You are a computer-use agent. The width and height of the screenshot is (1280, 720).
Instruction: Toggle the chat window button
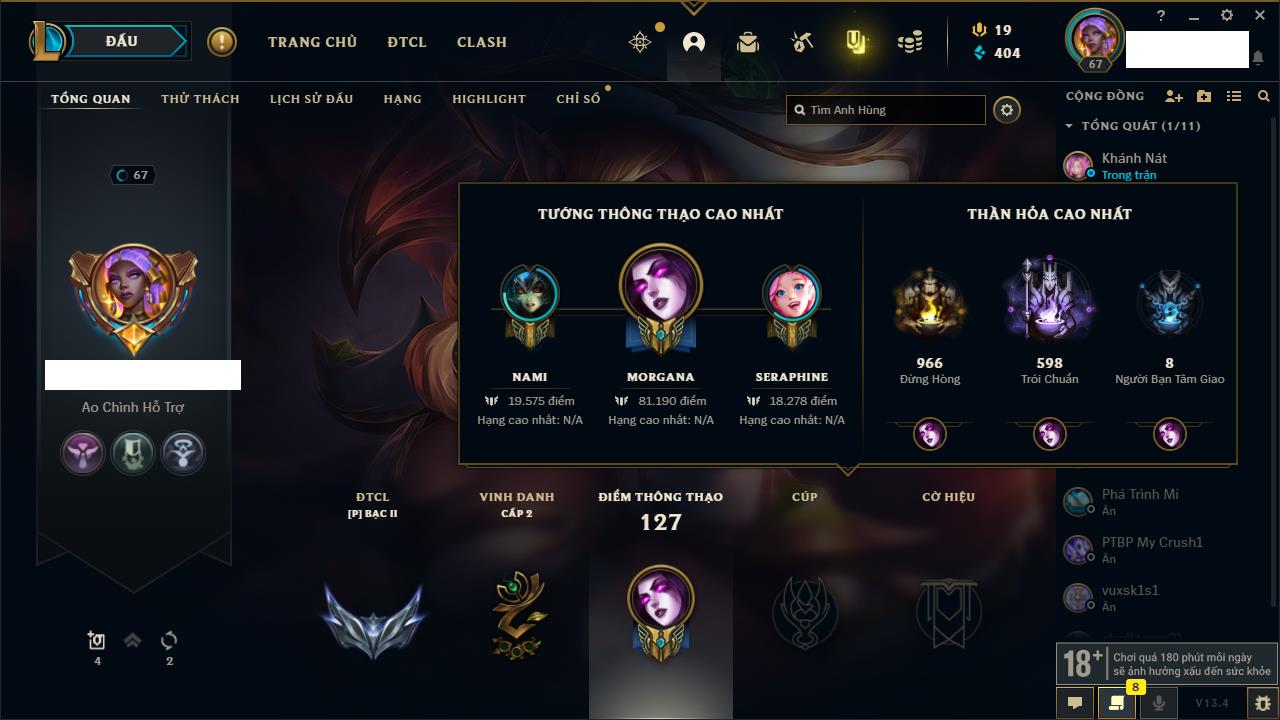point(1075,703)
